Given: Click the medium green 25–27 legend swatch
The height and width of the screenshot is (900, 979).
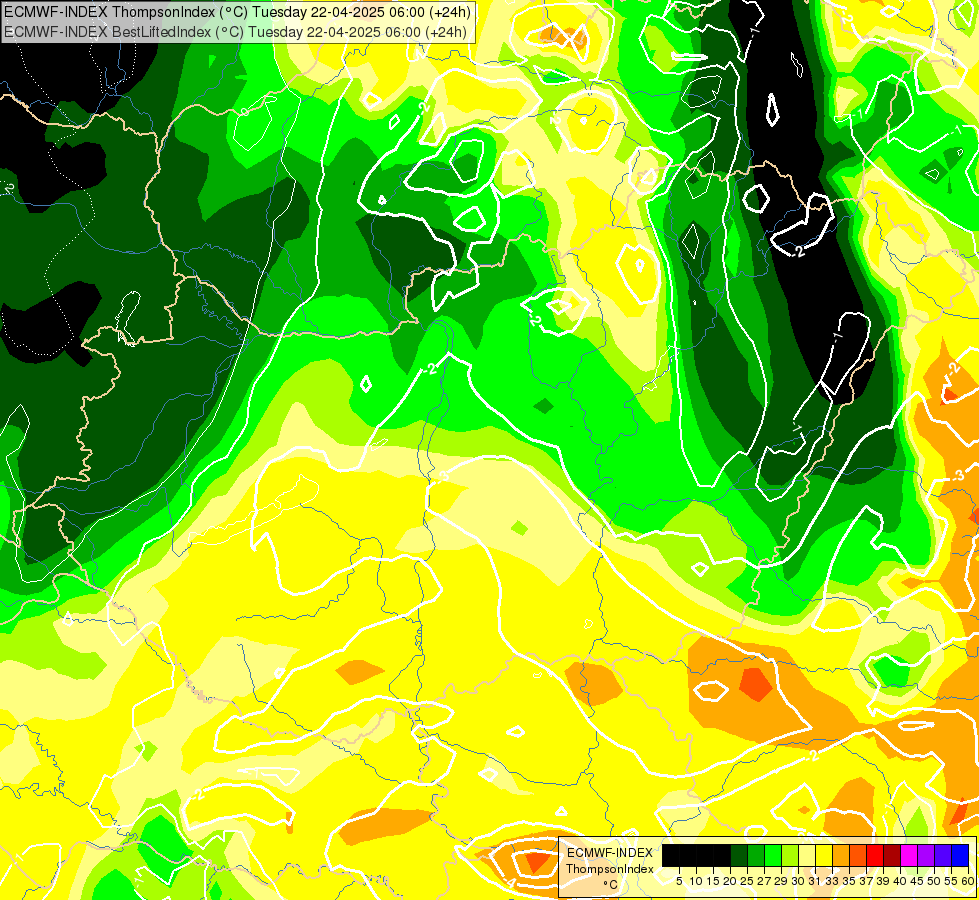Looking at the screenshot, I should pyautogui.click(x=756, y=855).
